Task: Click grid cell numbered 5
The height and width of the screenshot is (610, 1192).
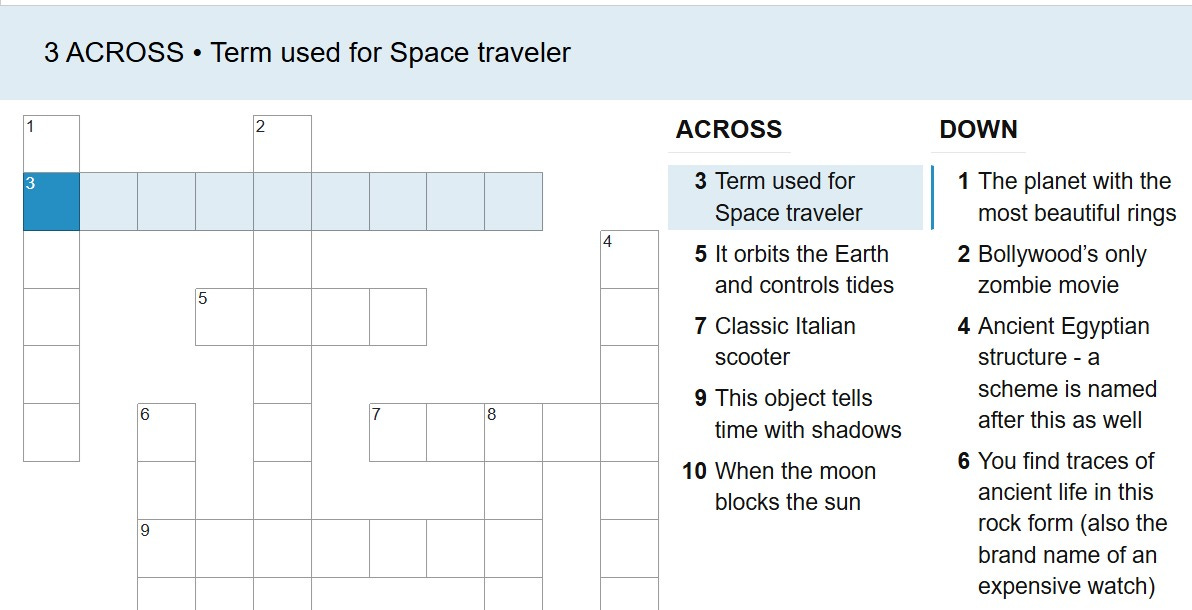Action: click(224, 317)
